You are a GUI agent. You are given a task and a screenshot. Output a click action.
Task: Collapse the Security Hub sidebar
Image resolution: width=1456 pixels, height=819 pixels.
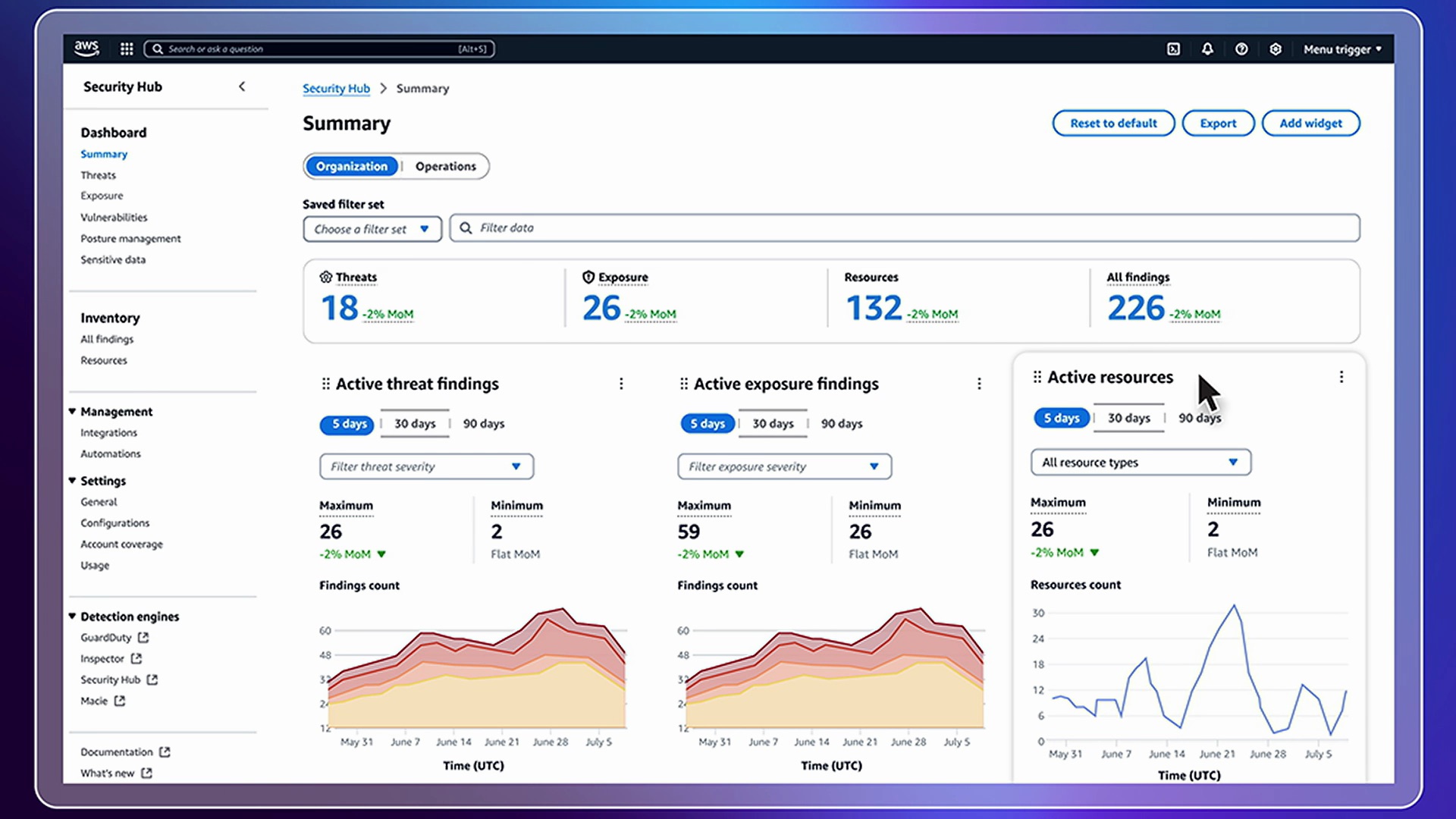coord(242,86)
